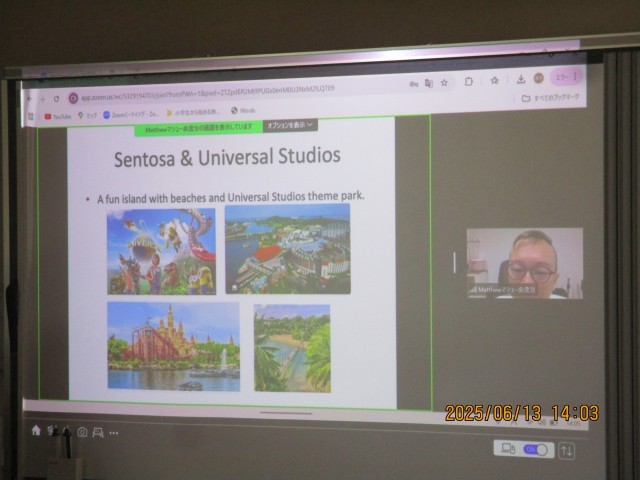
Task: Reload the page with the refresh icon
Action: click(x=56, y=99)
